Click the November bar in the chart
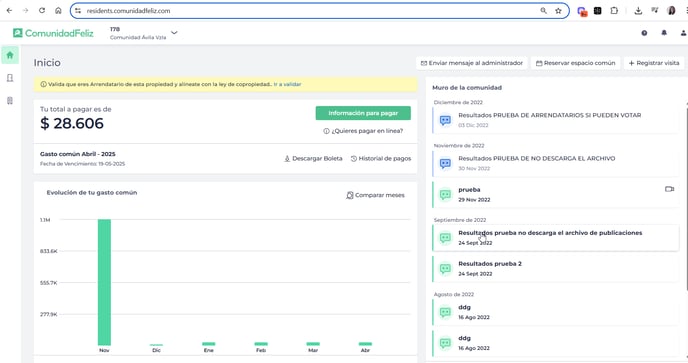688x363 pixels. 104,282
